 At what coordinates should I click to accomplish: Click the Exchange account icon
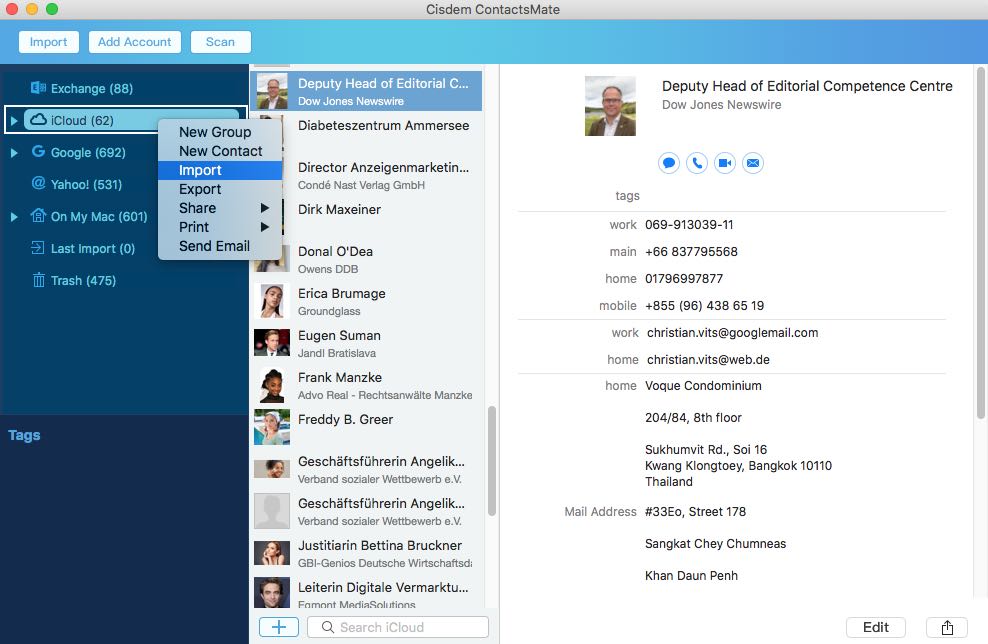point(38,88)
